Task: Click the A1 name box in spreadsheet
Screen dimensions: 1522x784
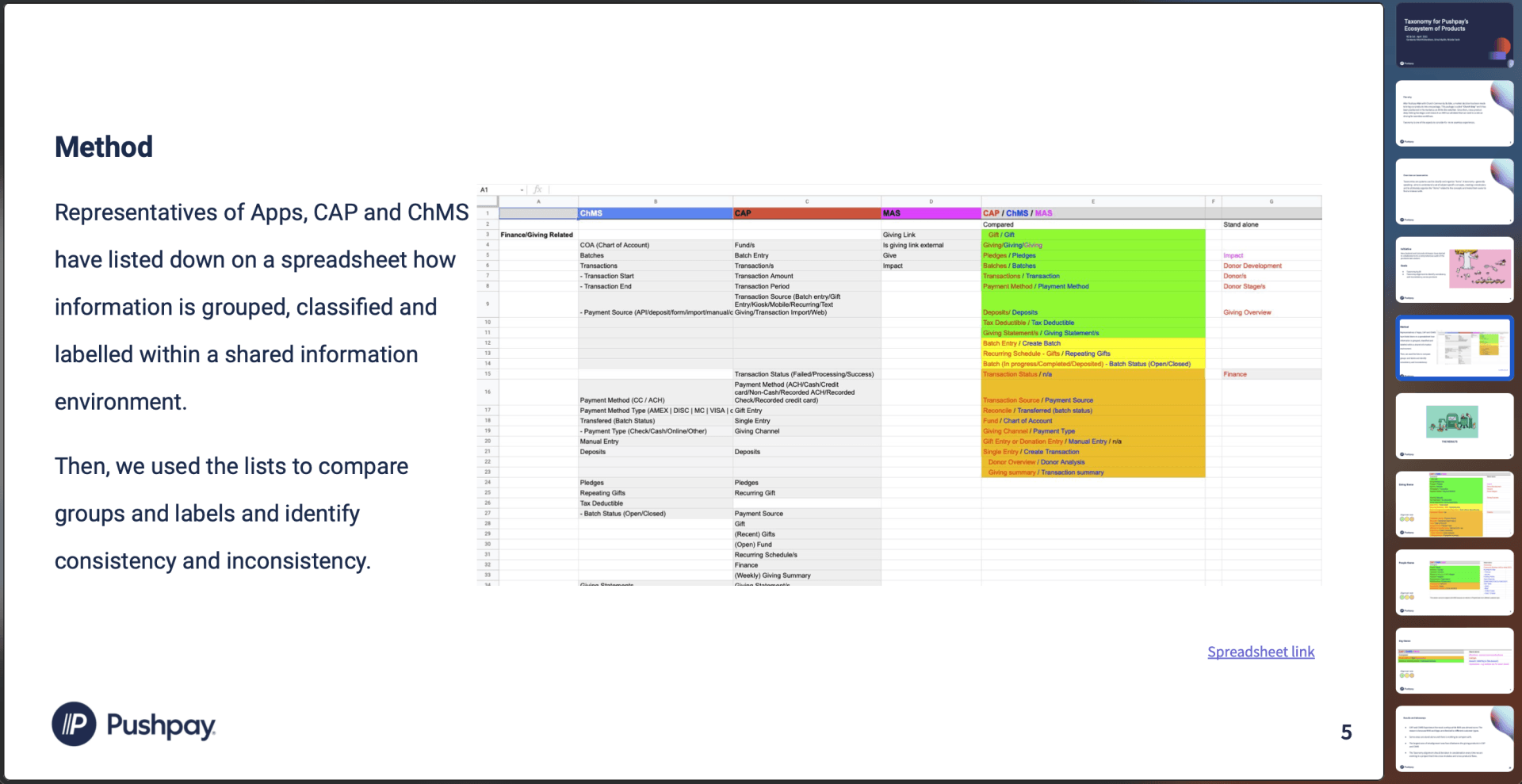Action: click(x=502, y=190)
